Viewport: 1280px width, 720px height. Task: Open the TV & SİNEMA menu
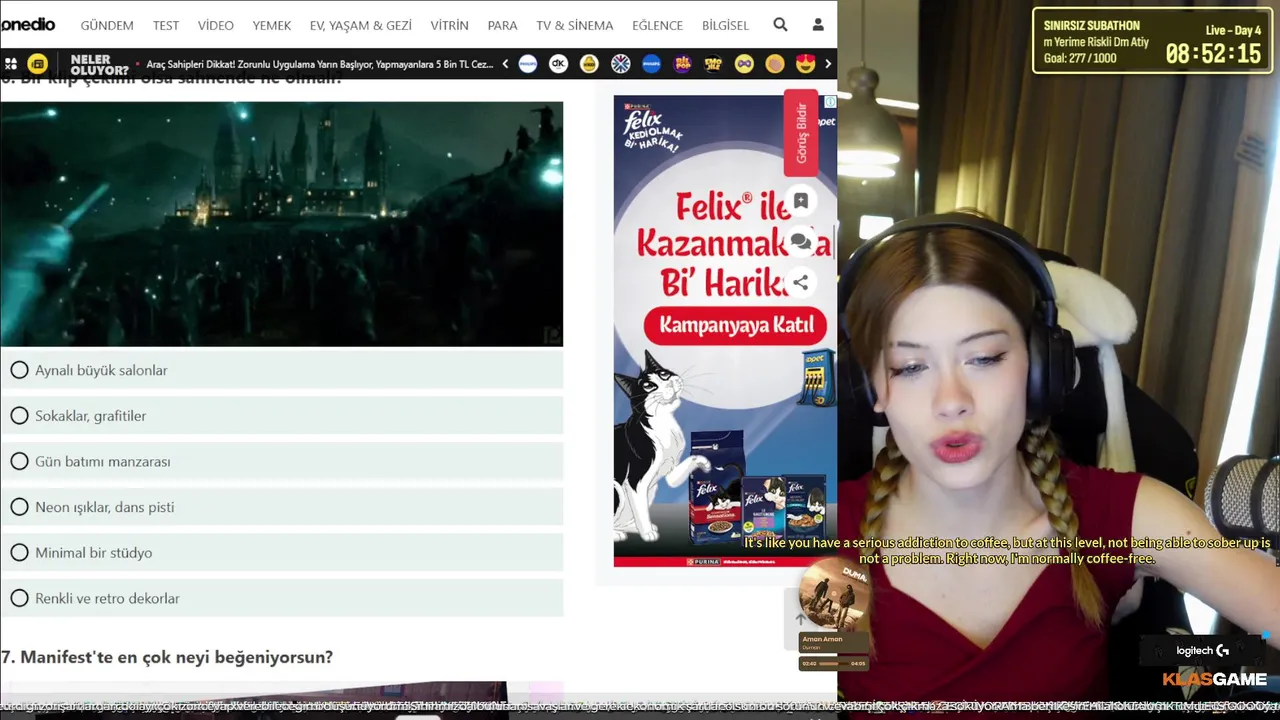(575, 26)
